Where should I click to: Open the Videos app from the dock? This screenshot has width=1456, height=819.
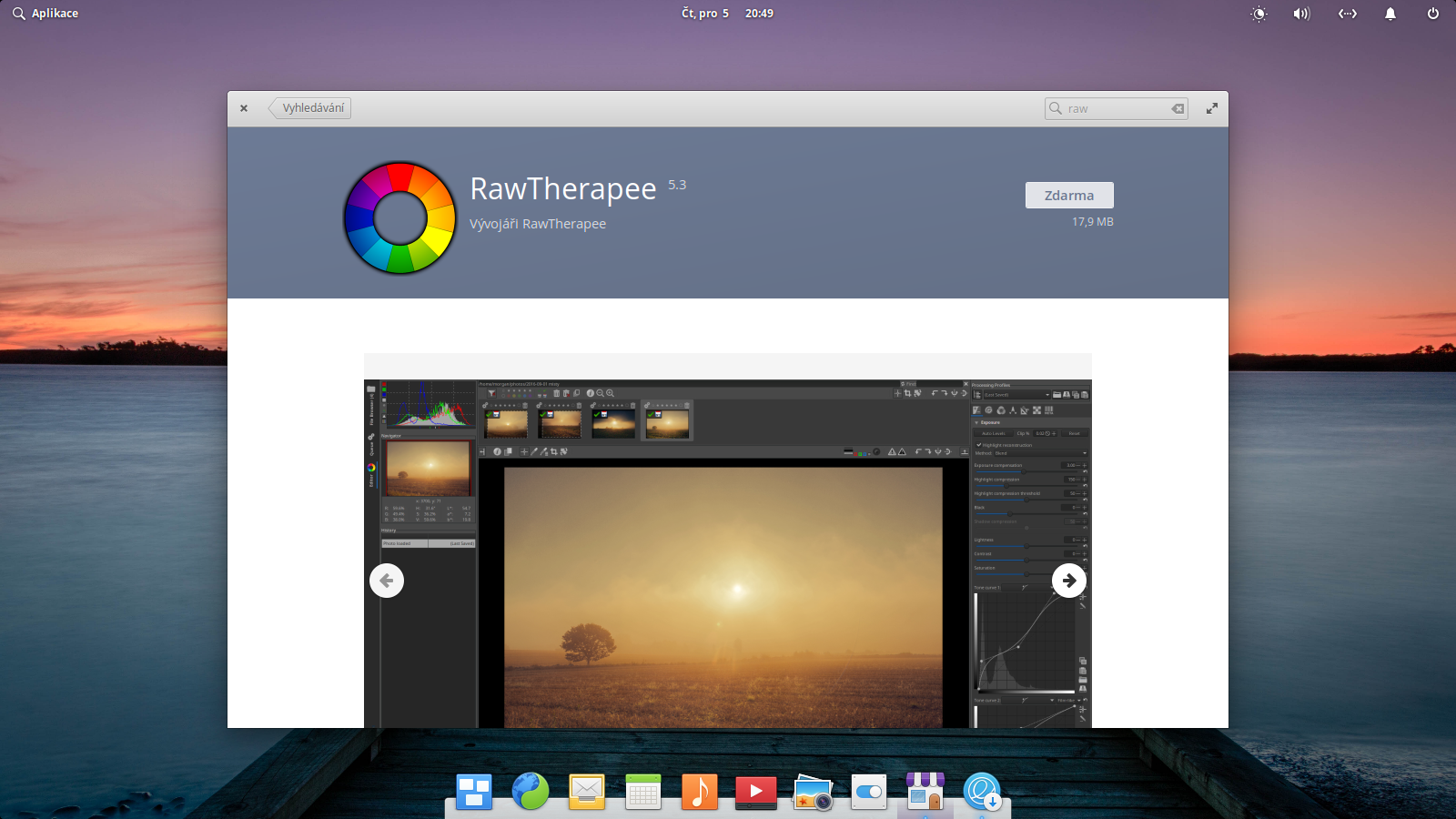[x=755, y=792]
